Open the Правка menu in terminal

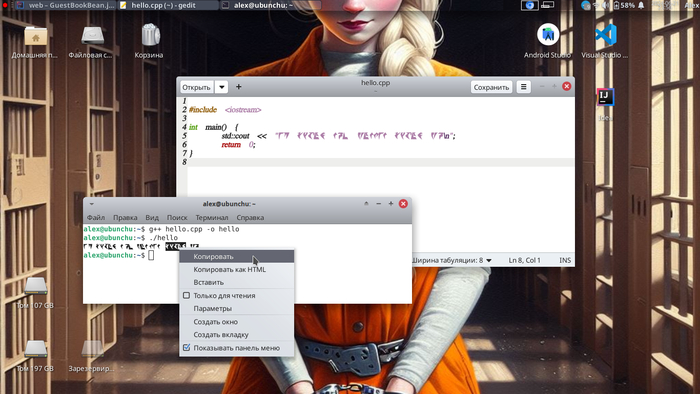(125, 218)
